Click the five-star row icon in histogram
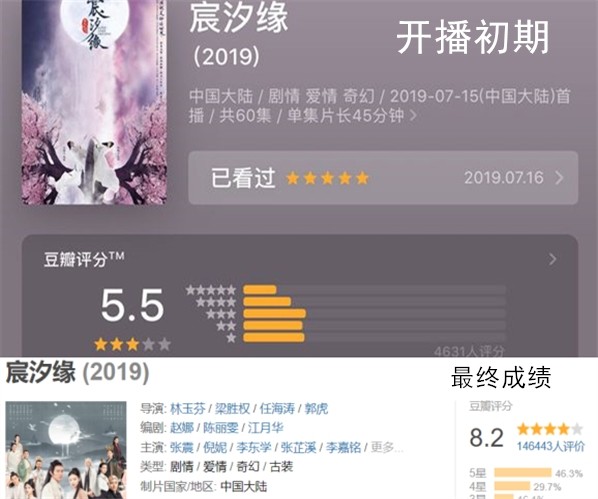The height and width of the screenshot is (499, 598). [x=211, y=290]
